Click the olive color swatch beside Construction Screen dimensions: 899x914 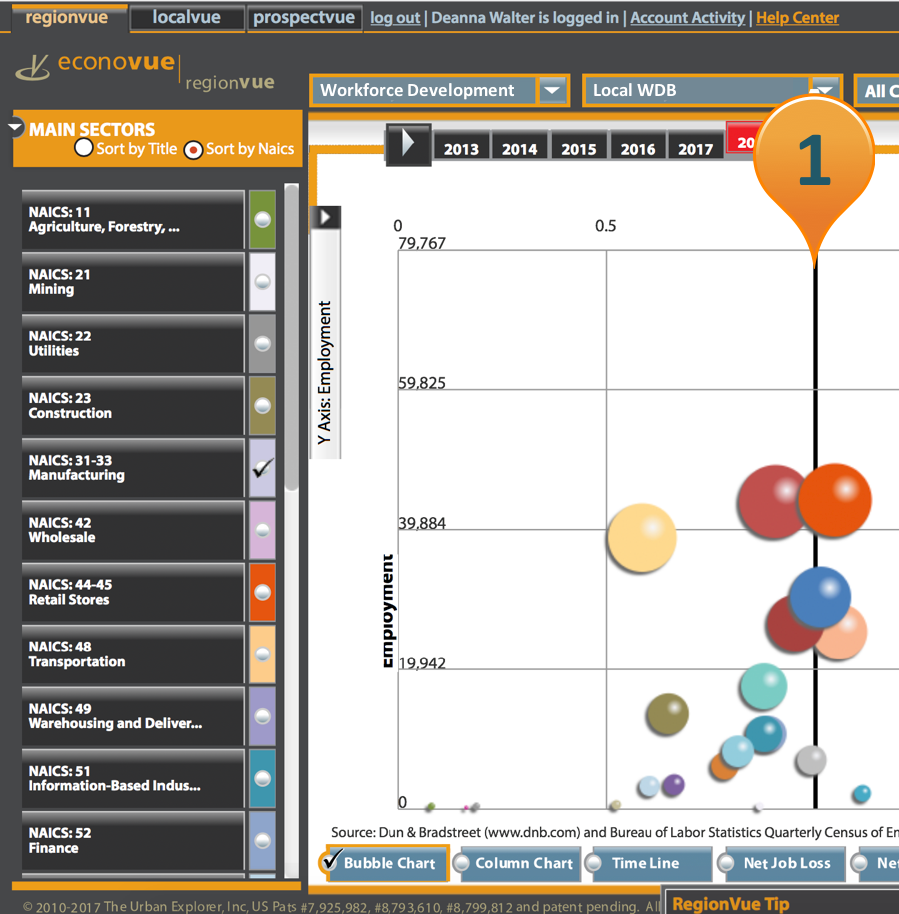[x=262, y=406]
